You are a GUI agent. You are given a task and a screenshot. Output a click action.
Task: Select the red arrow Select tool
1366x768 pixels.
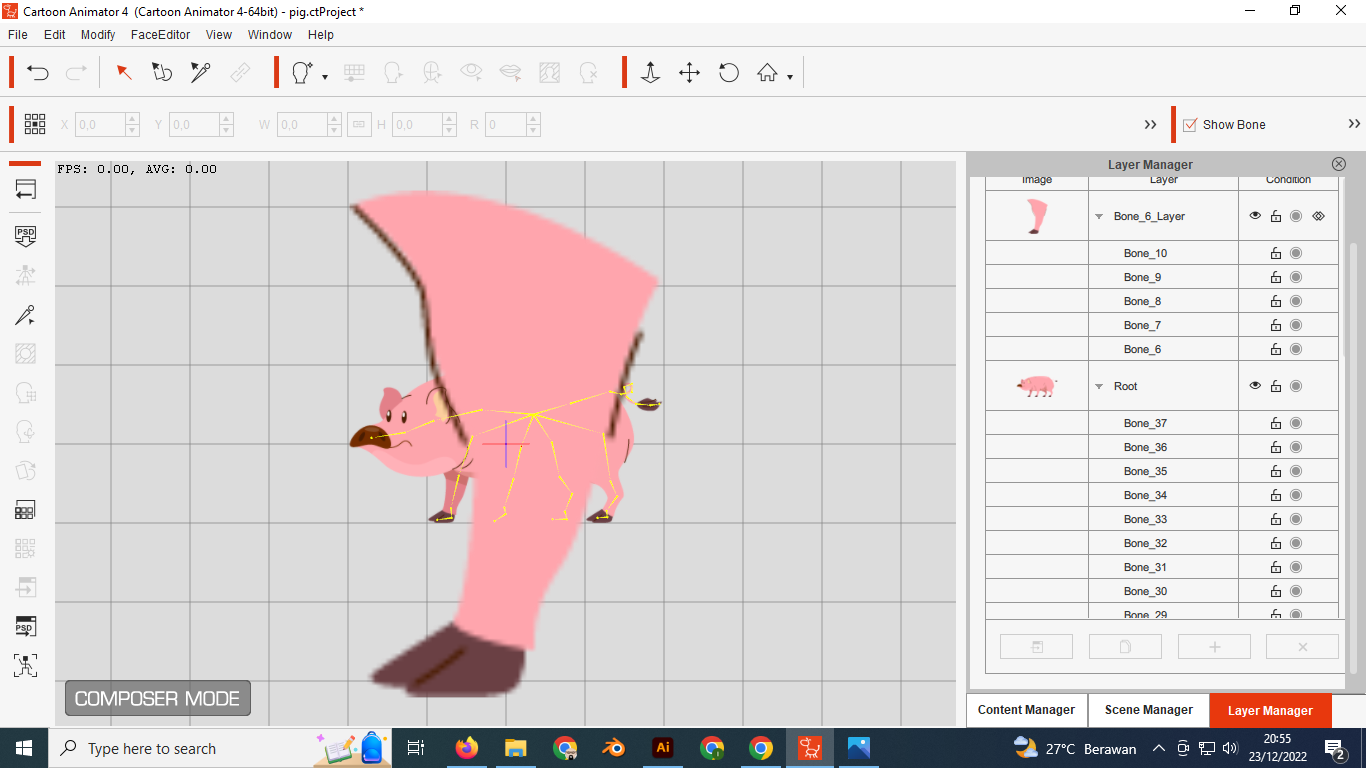click(x=124, y=72)
